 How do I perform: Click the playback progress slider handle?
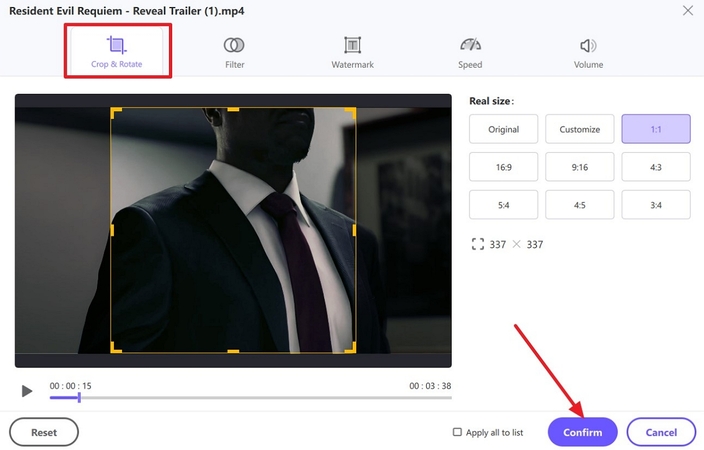point(79,397)
